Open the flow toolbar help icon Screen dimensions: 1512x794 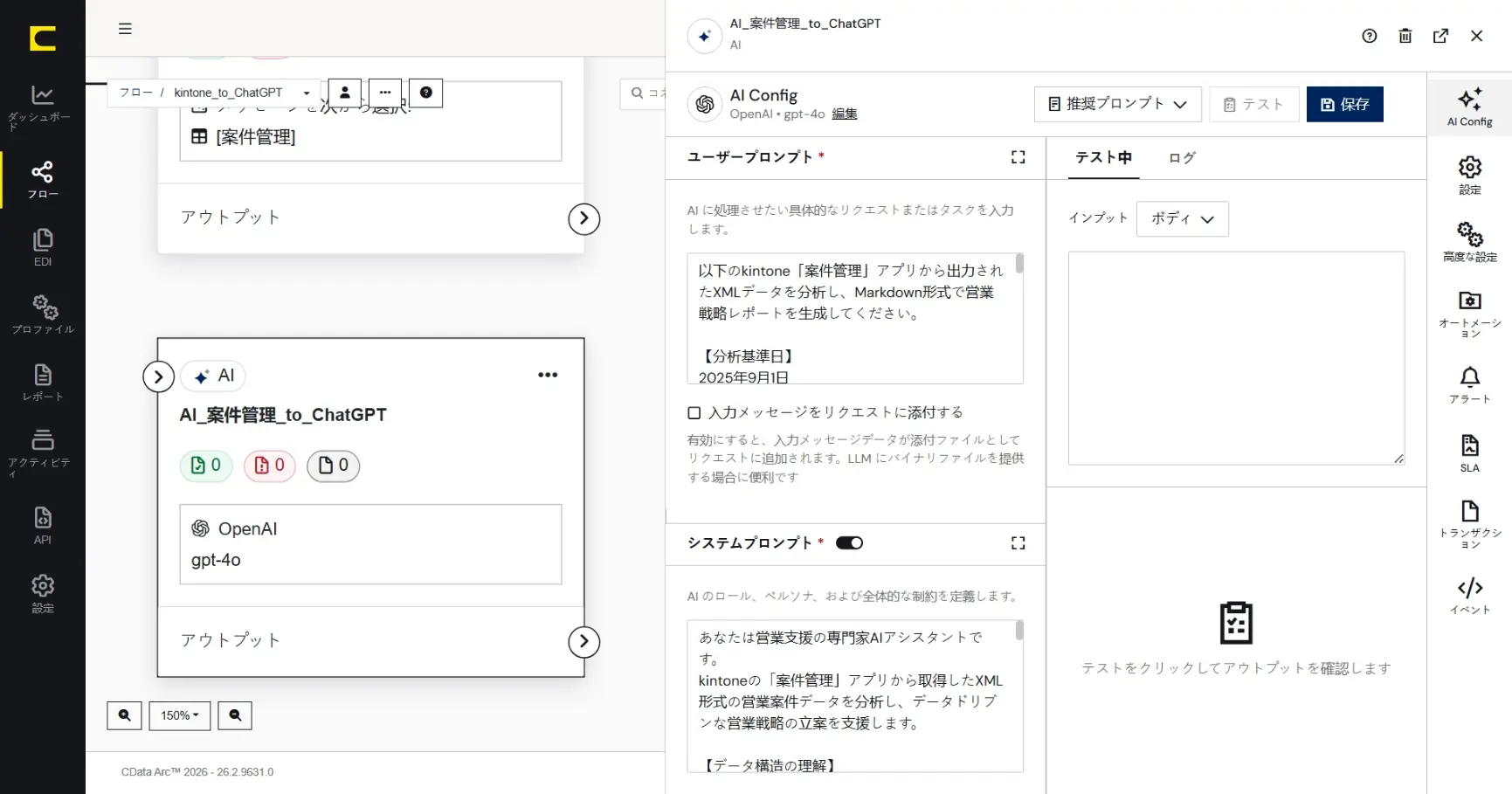[x=426, y=92]
